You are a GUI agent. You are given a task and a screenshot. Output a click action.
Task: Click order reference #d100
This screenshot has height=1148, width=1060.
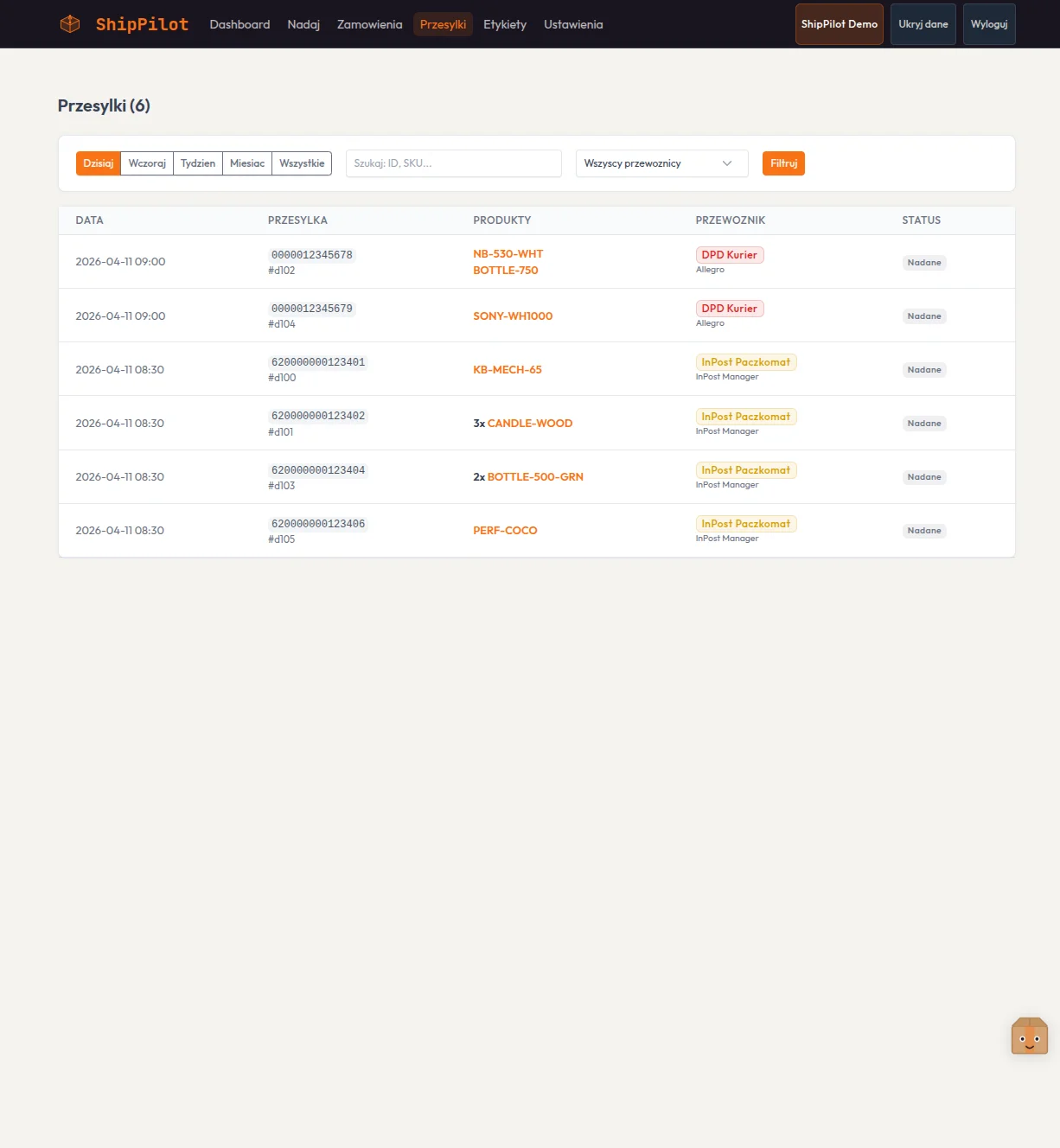pyautogui.click(x=282, y=378)
